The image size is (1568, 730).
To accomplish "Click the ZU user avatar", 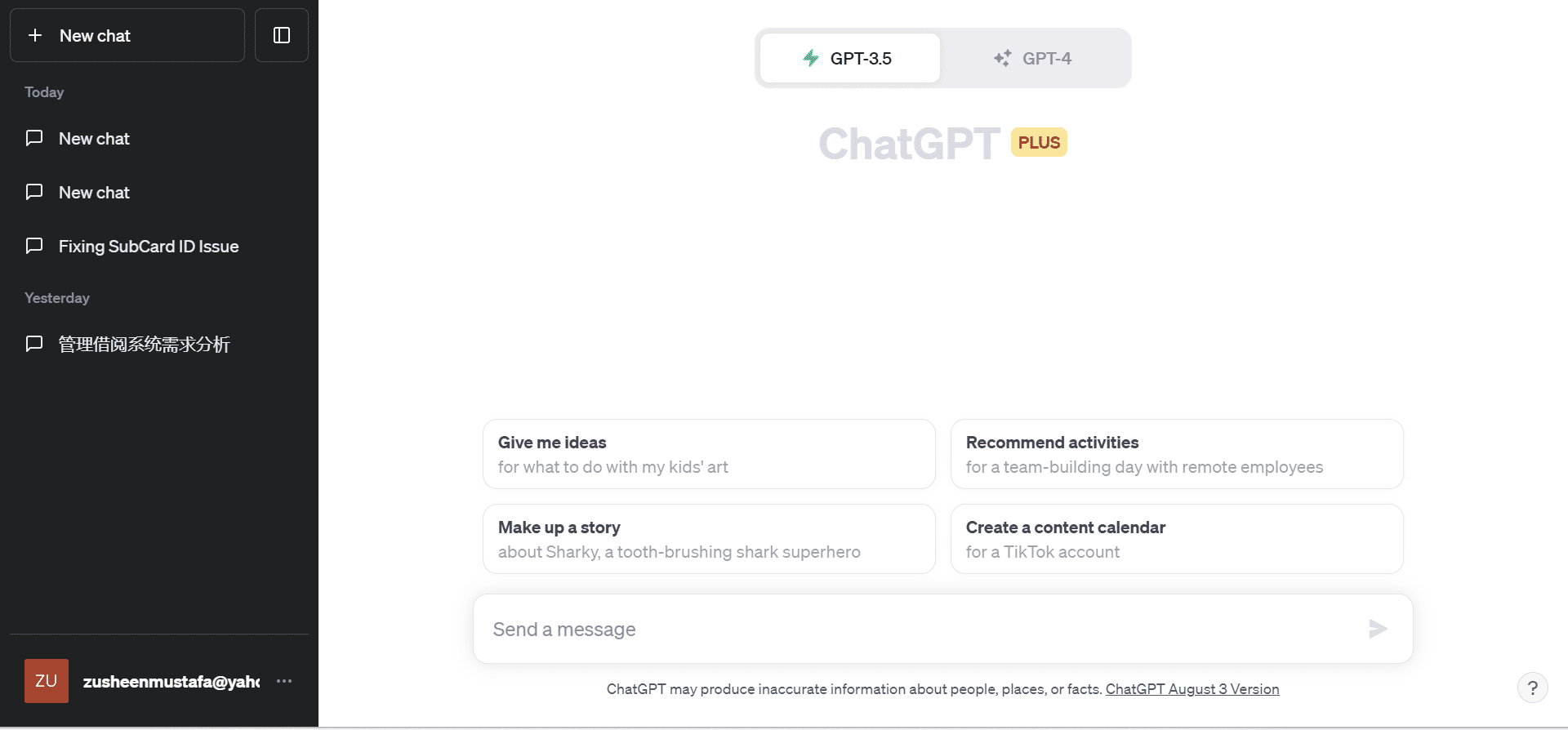I will (47, 681).
